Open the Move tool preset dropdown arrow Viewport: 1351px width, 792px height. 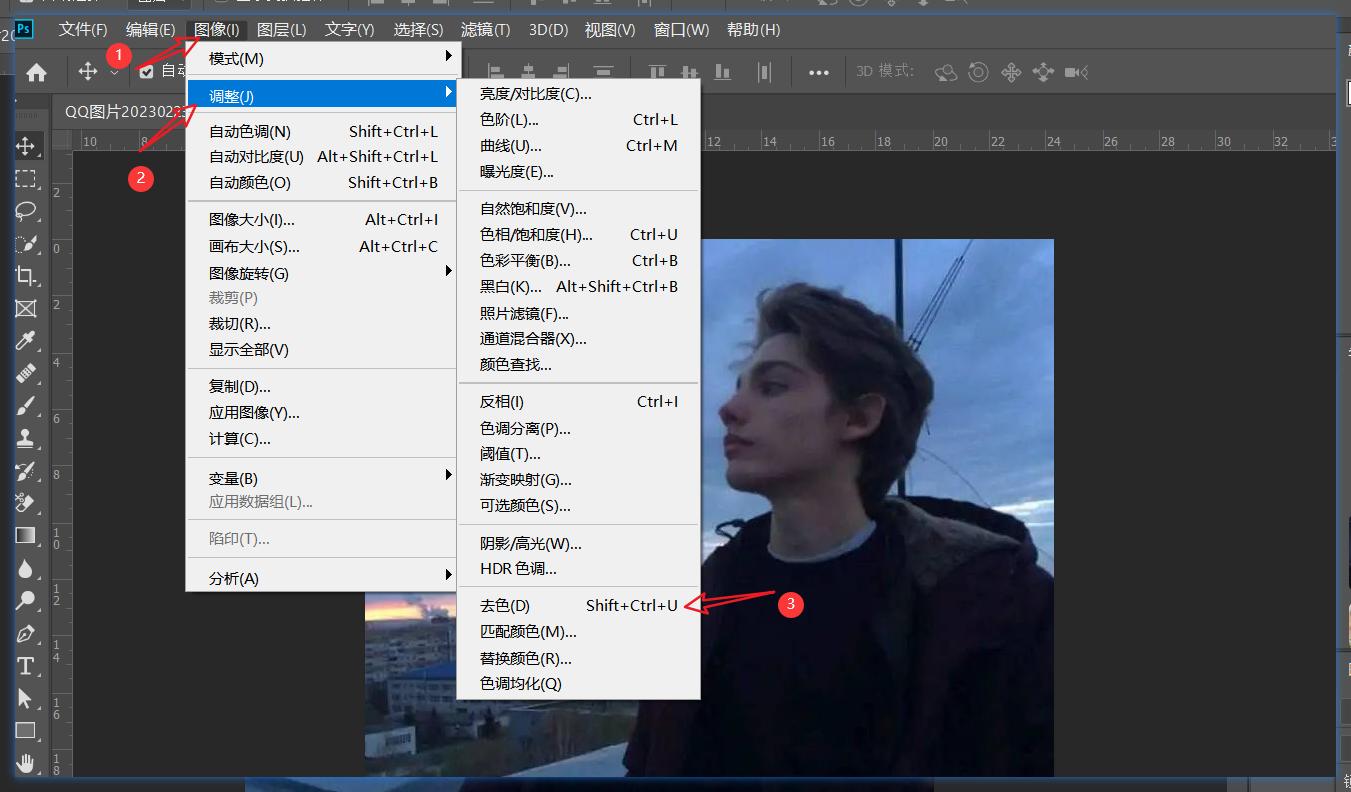point(112,72)
